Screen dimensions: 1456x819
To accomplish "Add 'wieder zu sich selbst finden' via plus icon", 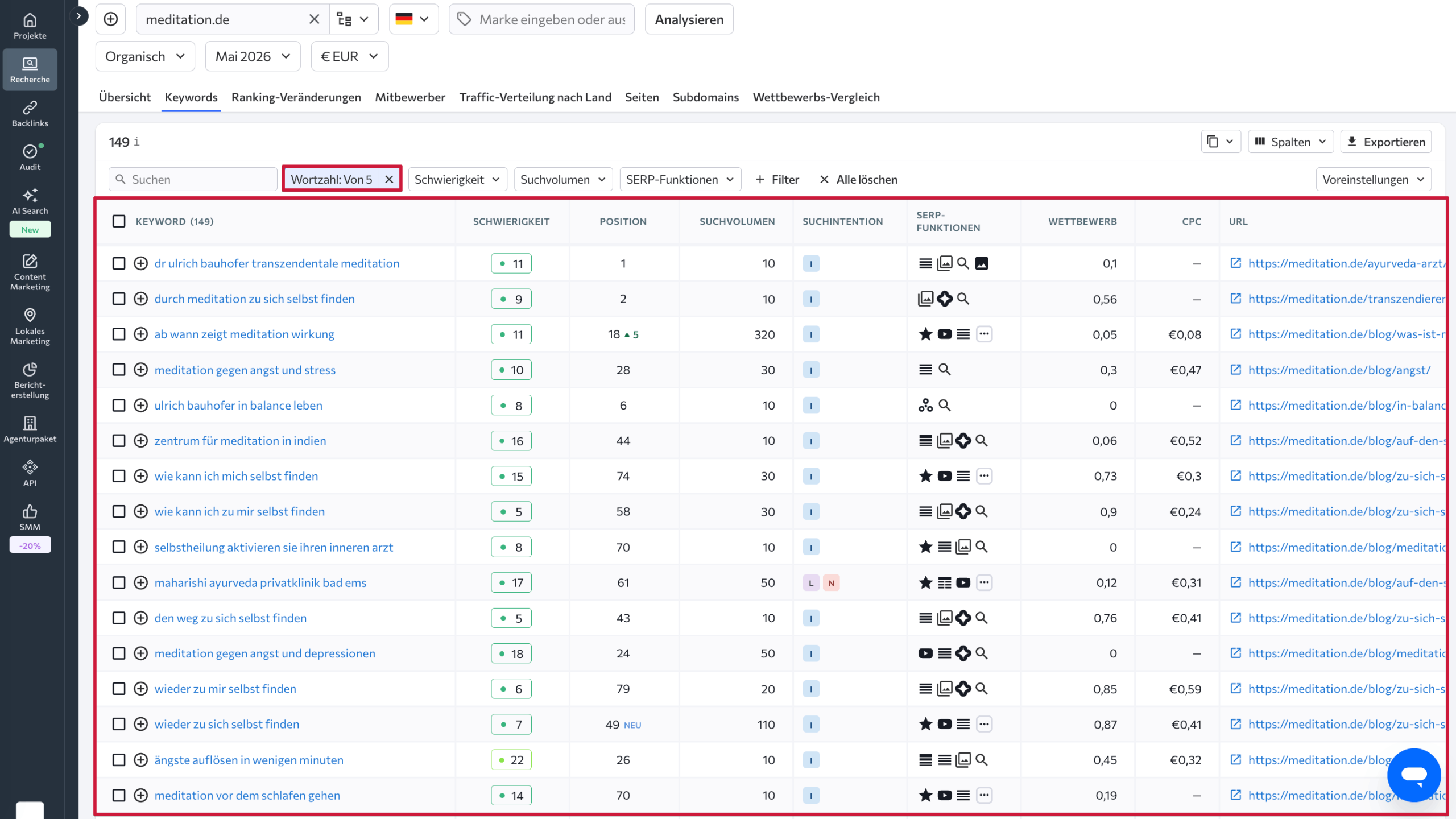I will (x=140, y=724).
